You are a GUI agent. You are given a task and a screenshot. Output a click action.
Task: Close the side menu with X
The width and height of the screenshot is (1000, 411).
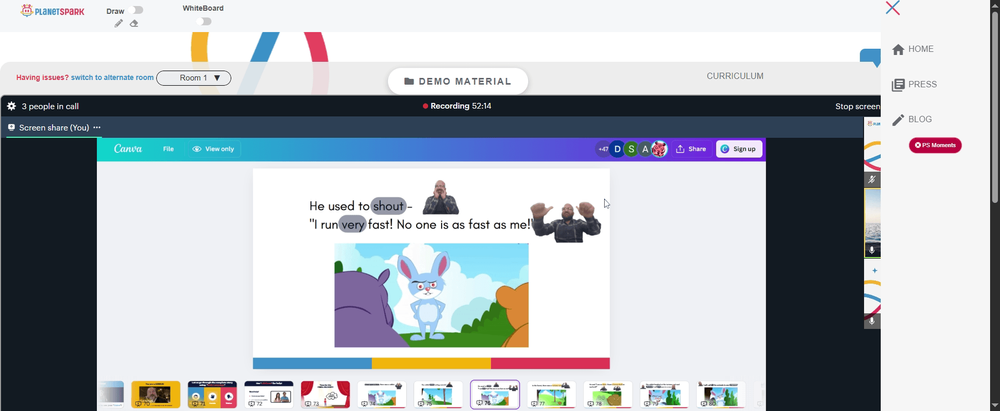(x=893, y=8)
